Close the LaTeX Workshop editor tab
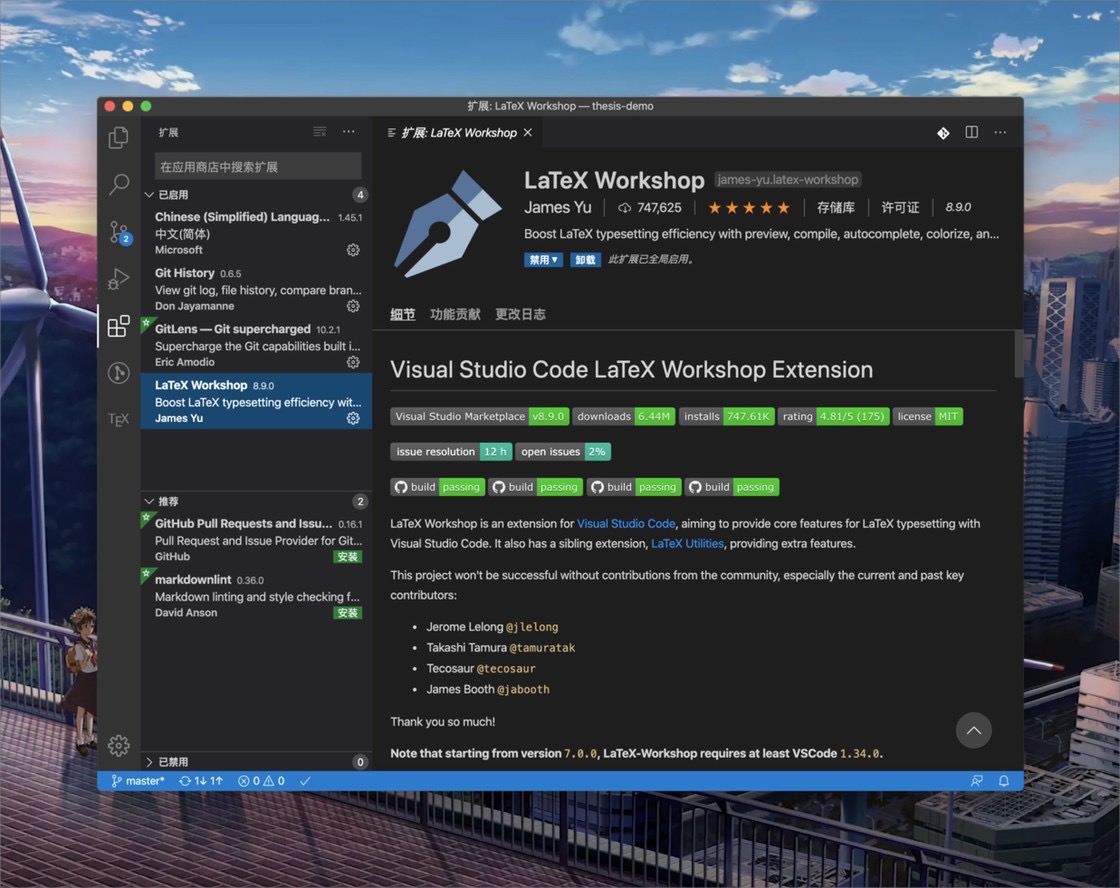This screenshot has width=1120, height=888. 528,133
